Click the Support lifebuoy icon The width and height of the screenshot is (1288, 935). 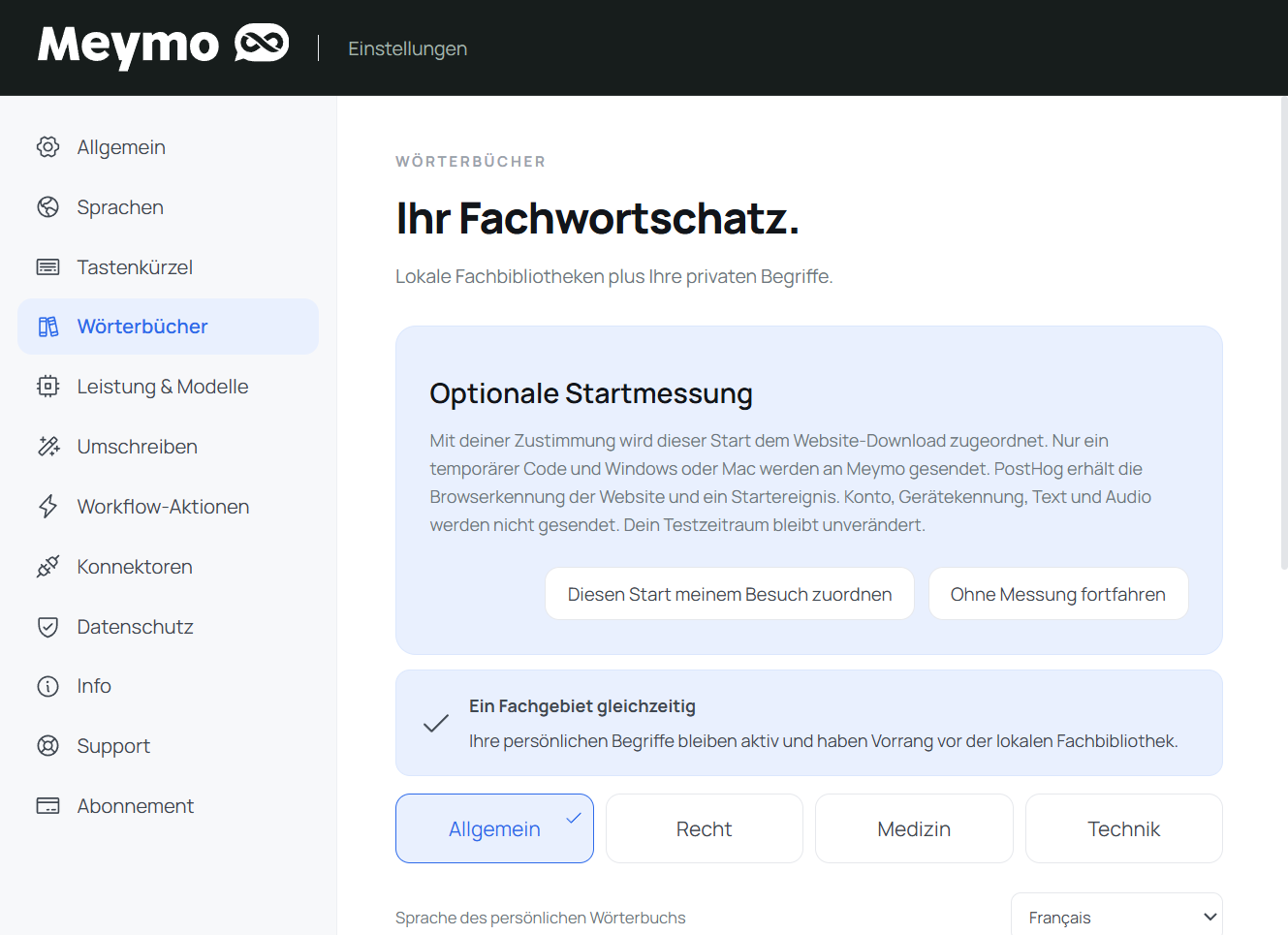click(x=47, y=746)
